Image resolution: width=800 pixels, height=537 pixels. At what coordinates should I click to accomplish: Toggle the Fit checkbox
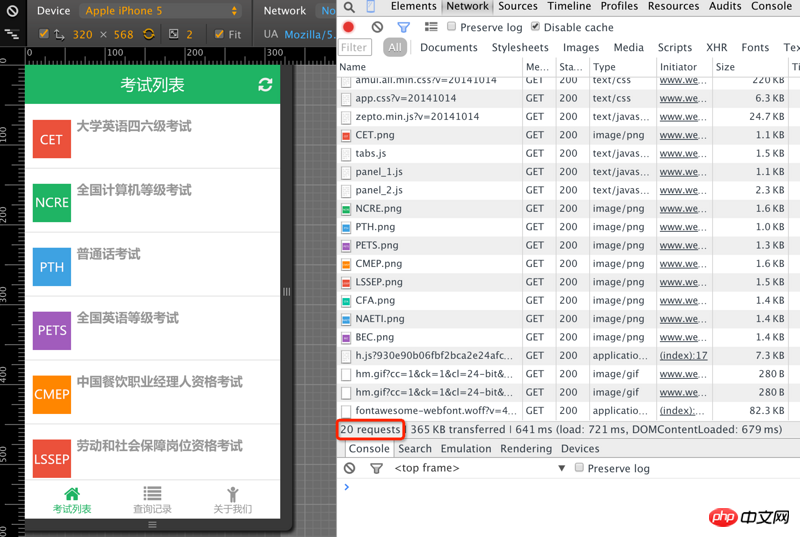point(219,34)
